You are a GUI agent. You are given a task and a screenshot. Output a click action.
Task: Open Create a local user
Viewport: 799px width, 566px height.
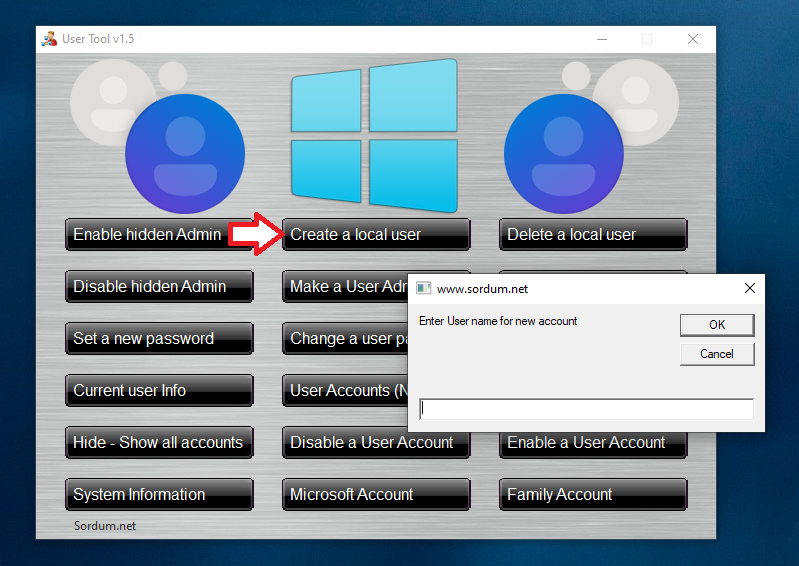376,234
